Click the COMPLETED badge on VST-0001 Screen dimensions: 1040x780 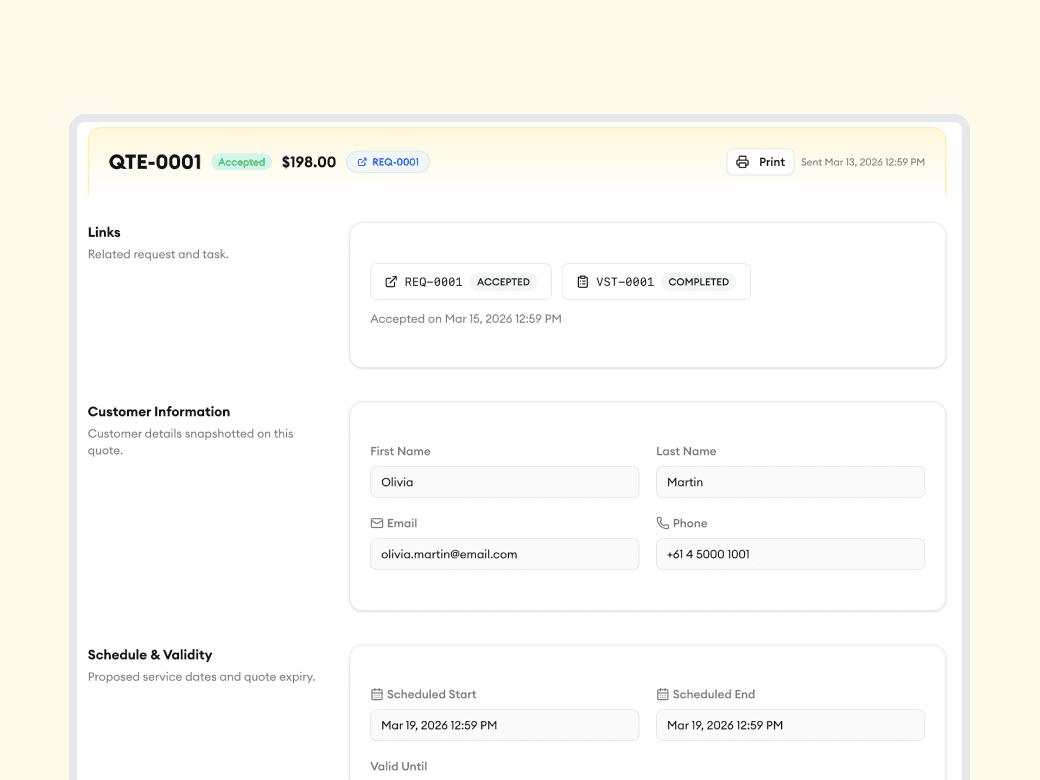(x=698, y=282)
